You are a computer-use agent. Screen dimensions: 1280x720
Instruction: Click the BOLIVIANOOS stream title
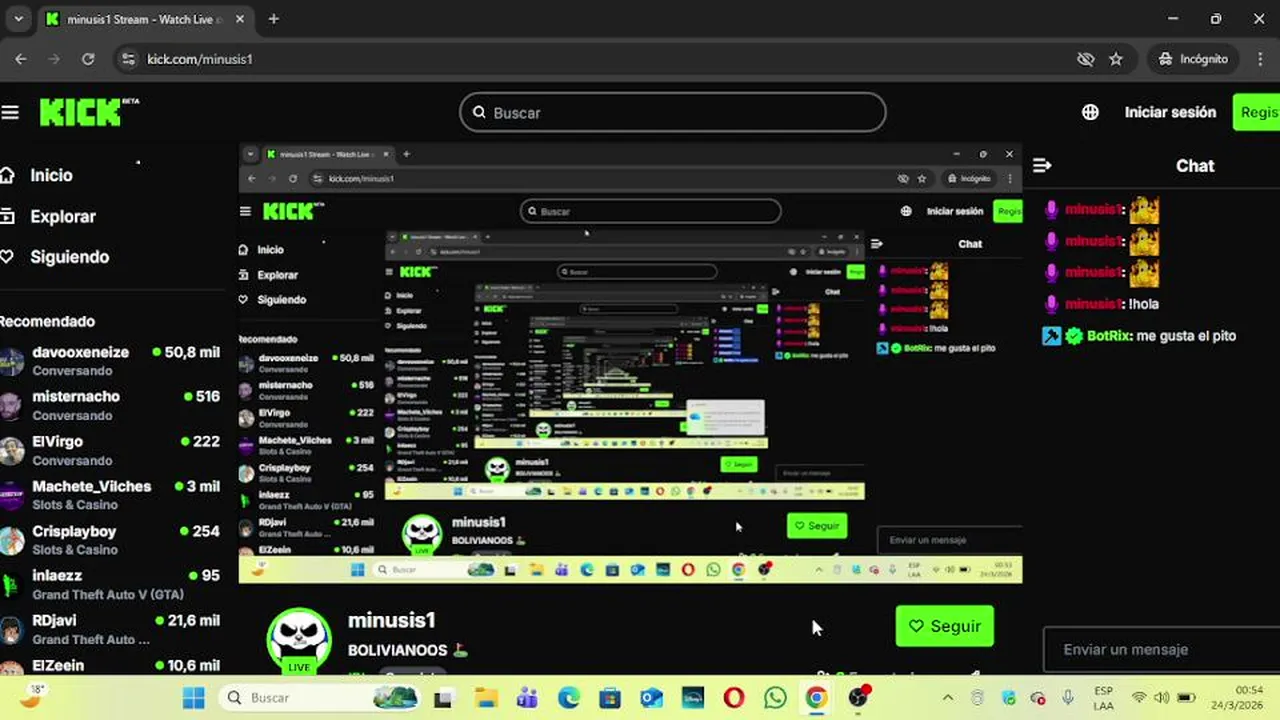(398, 650)
